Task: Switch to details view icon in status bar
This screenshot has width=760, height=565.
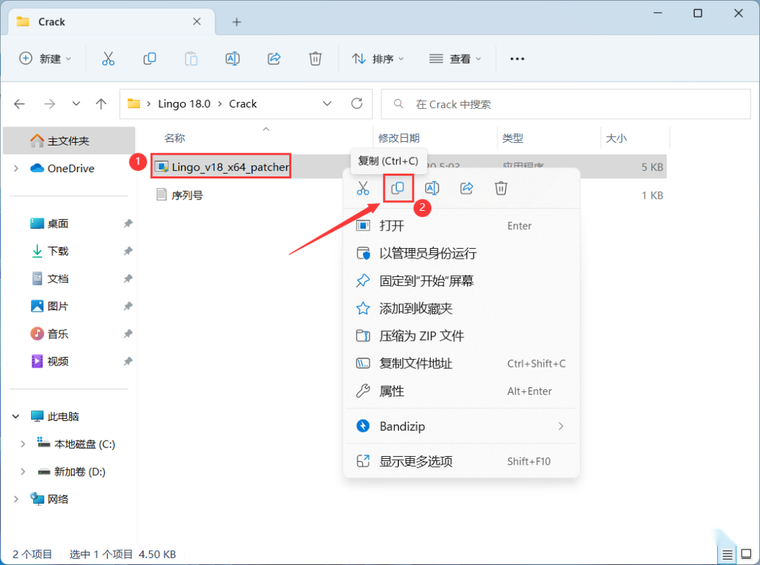Action: coord(727,554)
